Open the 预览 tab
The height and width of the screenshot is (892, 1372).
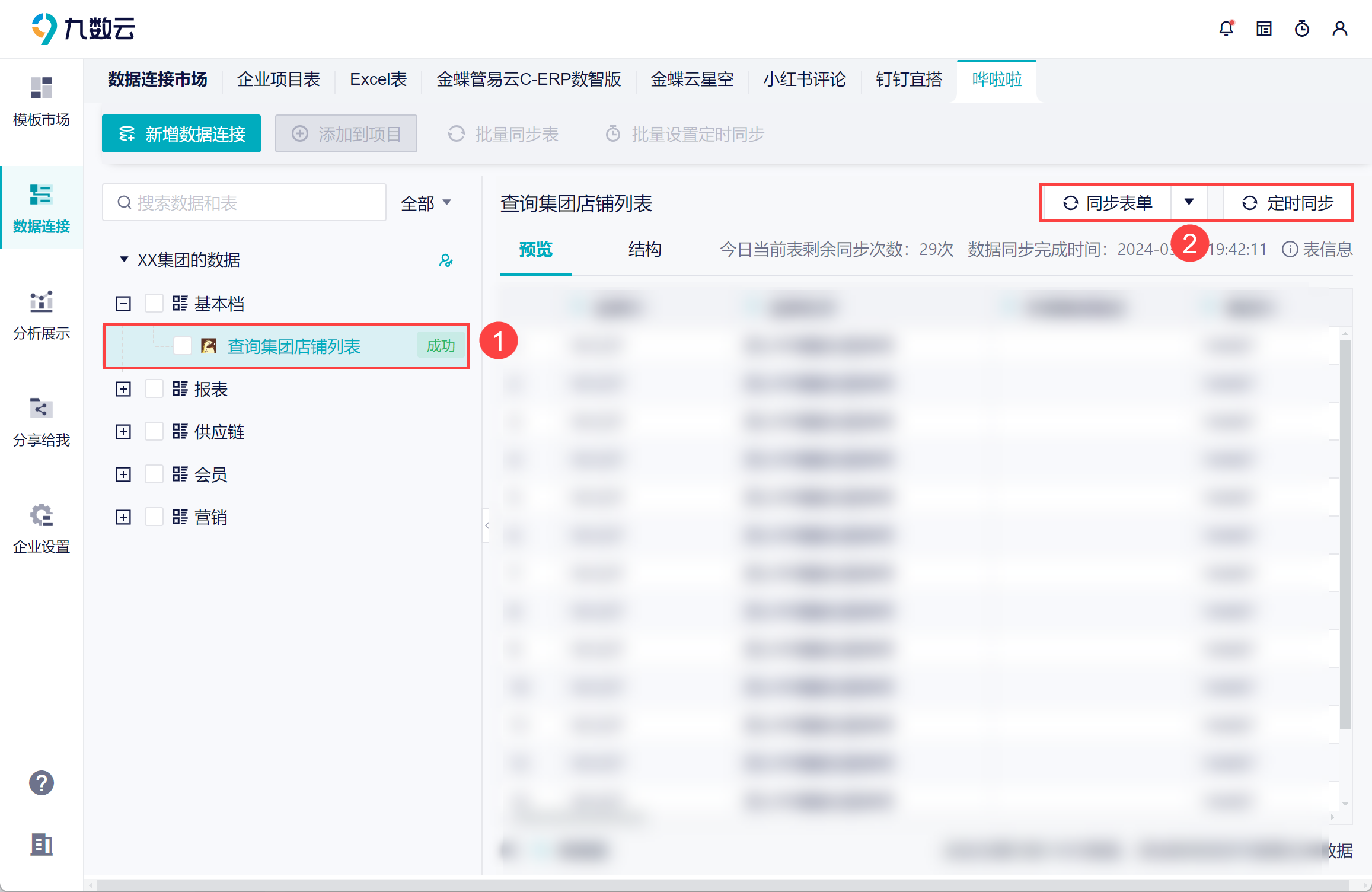(535, 250)
